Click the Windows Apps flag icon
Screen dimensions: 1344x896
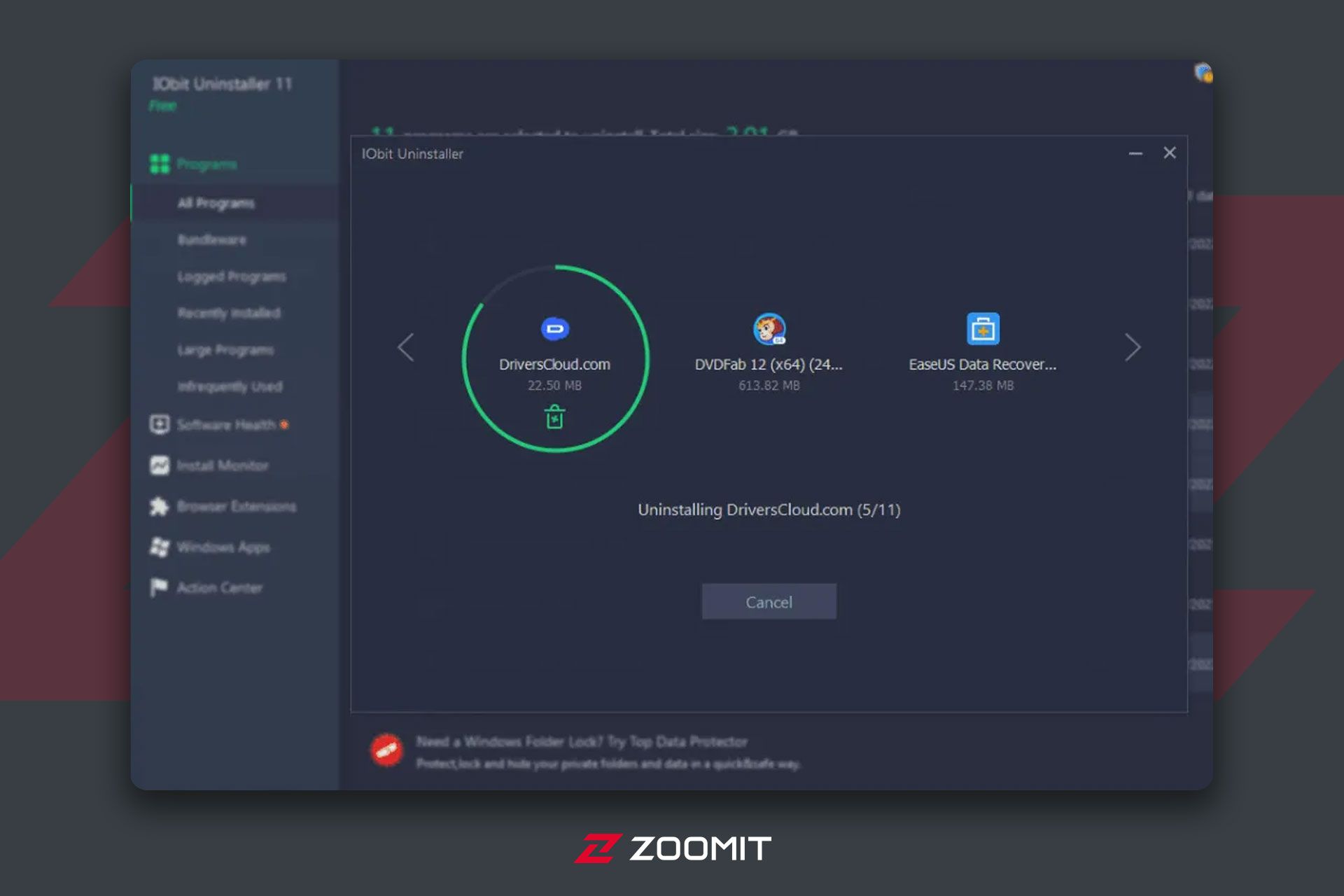coord(160,547)
